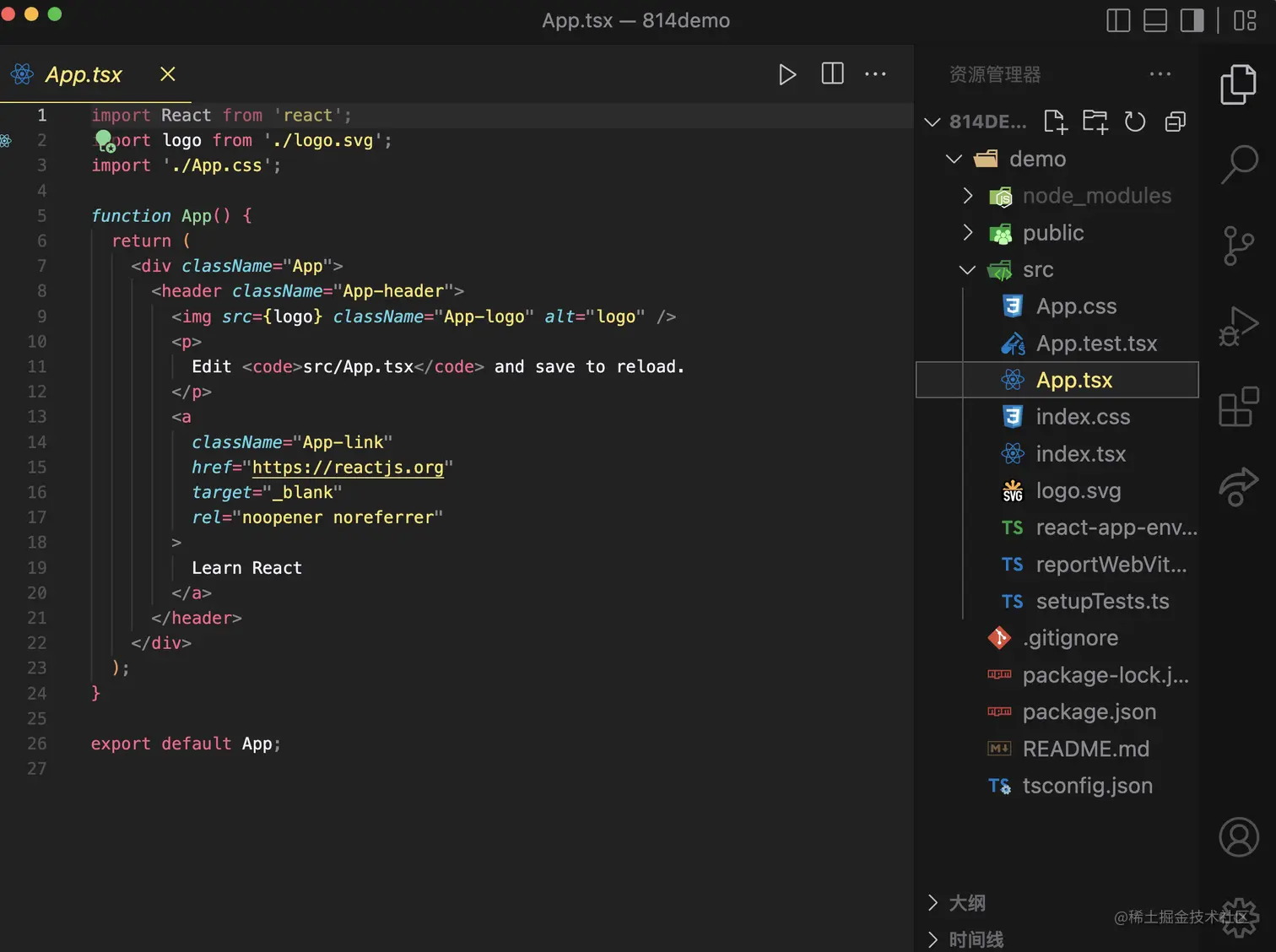
Task: Customize the window layout
Action: 1245,20
